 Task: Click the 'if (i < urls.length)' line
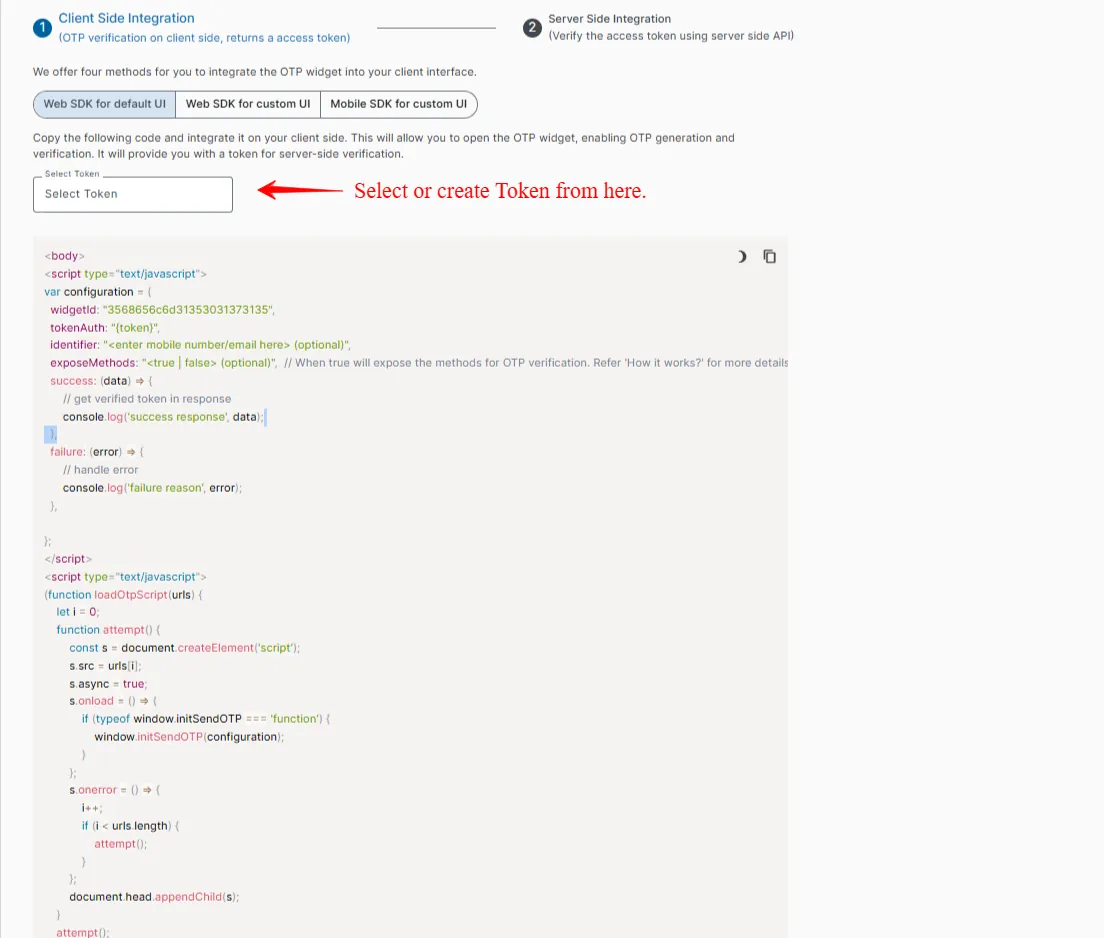(130, 826)
